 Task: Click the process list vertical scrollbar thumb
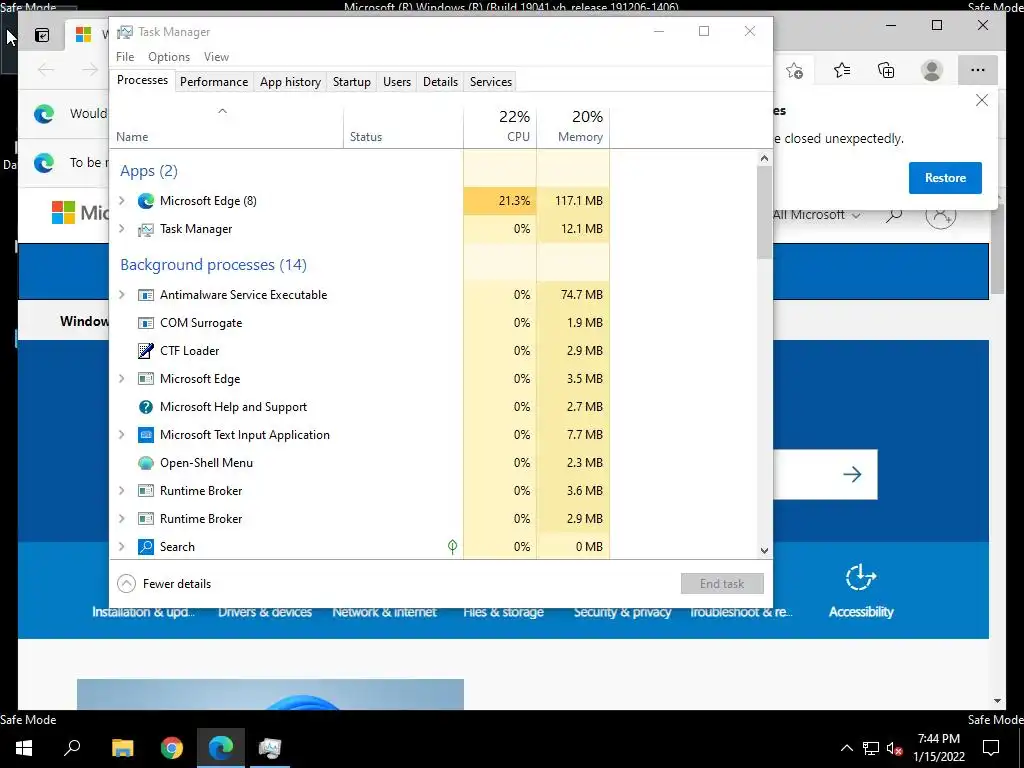764,212
